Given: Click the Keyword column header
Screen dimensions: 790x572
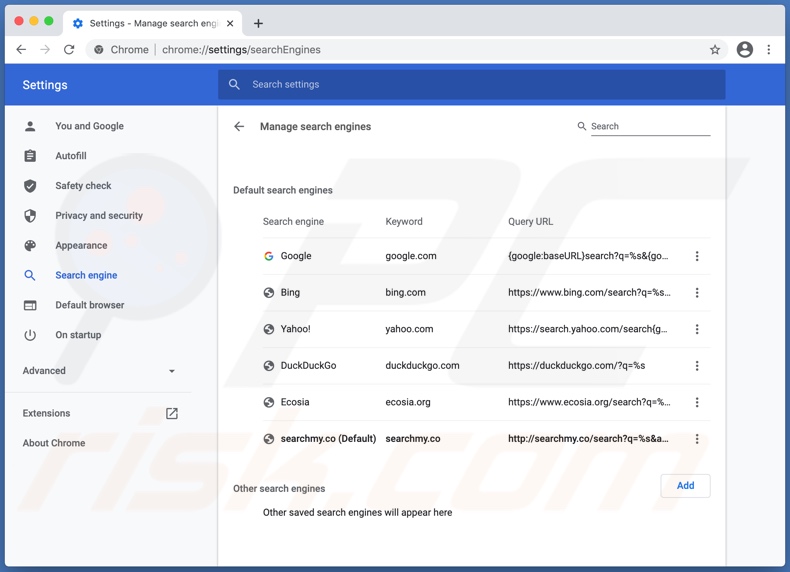Looking at the screenshot, I should coord(404,221).
